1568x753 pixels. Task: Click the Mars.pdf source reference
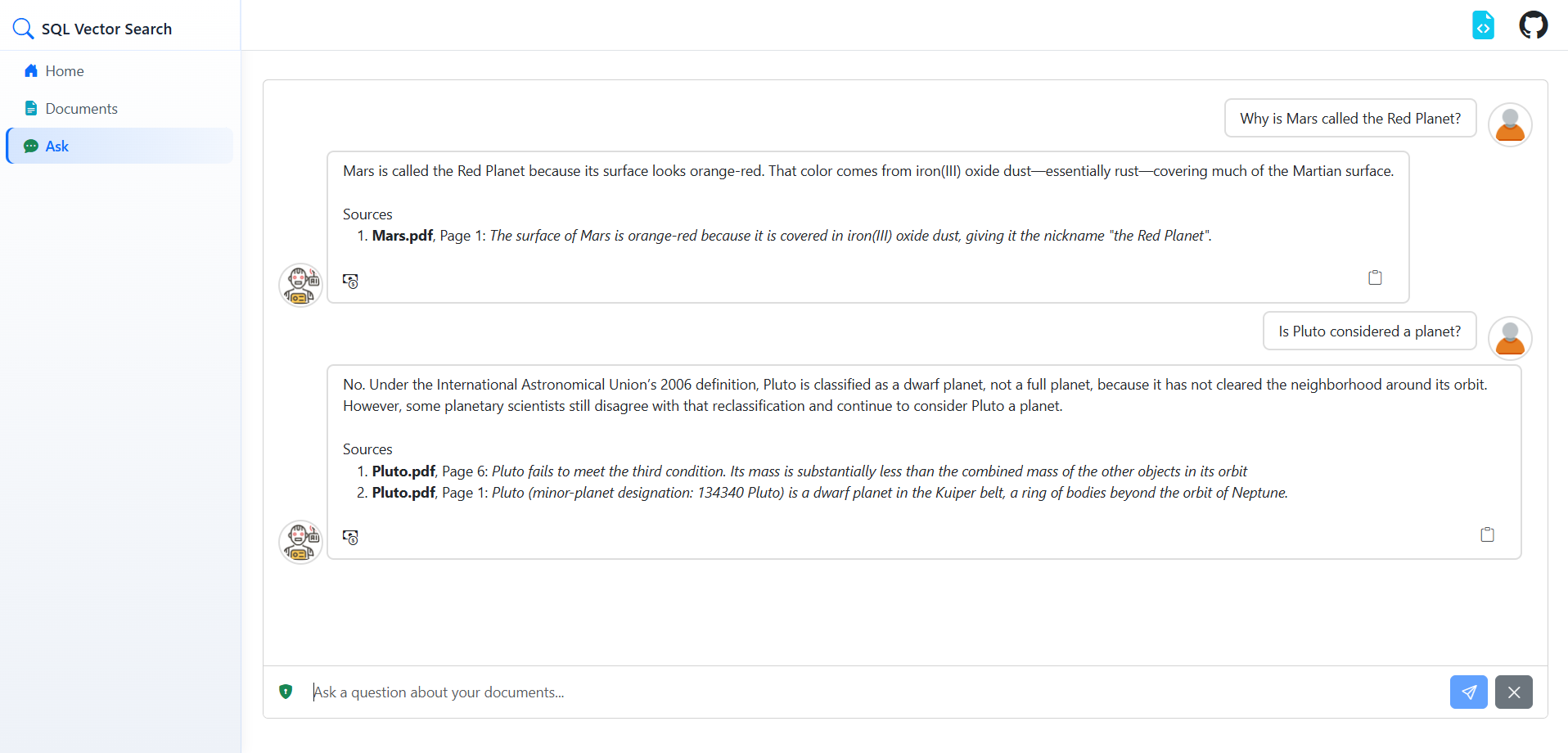click(402, 236)
